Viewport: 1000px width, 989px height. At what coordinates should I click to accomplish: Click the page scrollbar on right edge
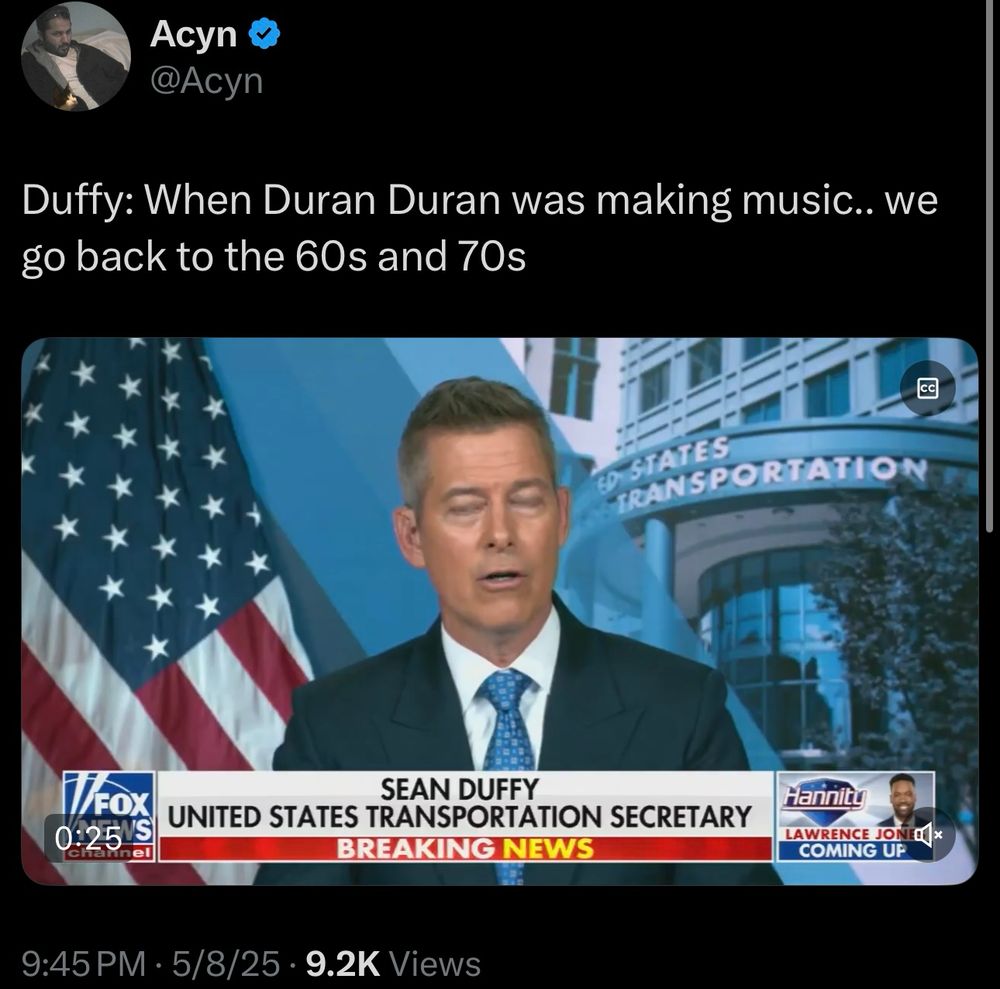989,268
